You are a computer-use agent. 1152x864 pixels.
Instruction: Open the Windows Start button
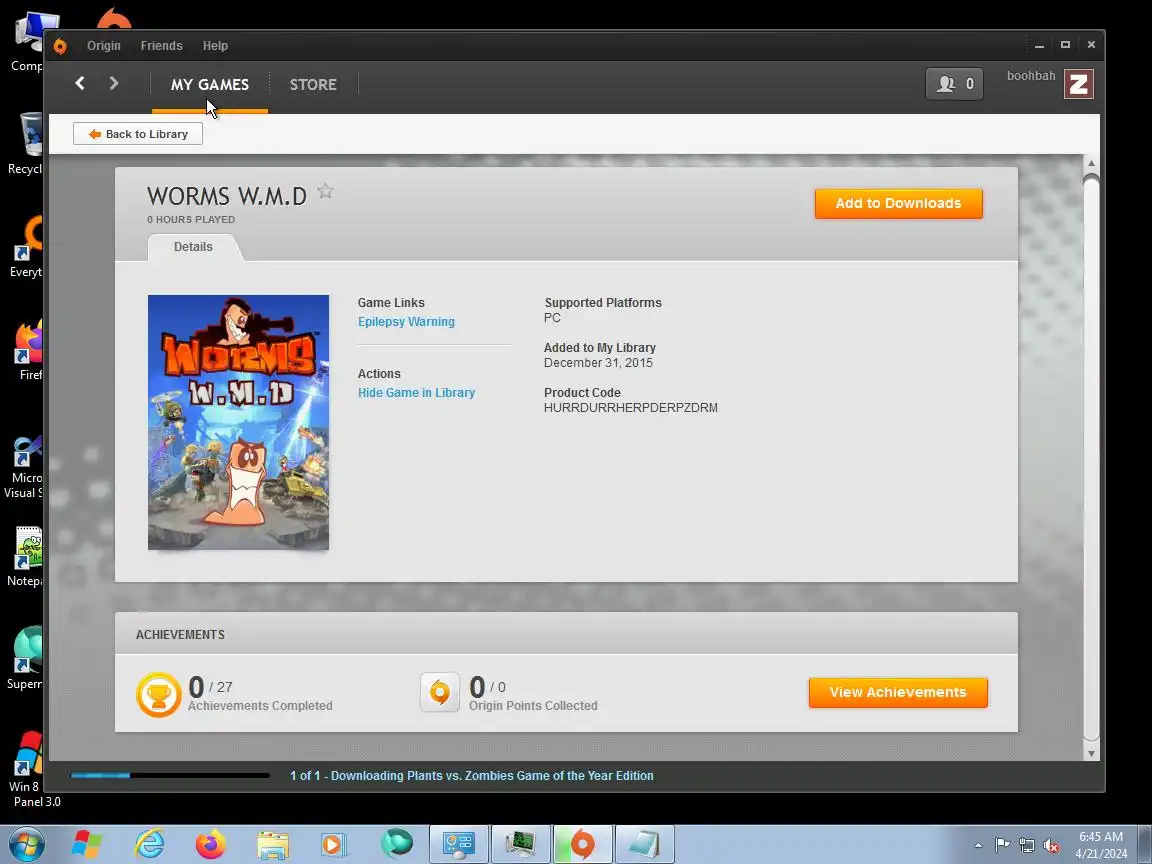pos(27,844)
